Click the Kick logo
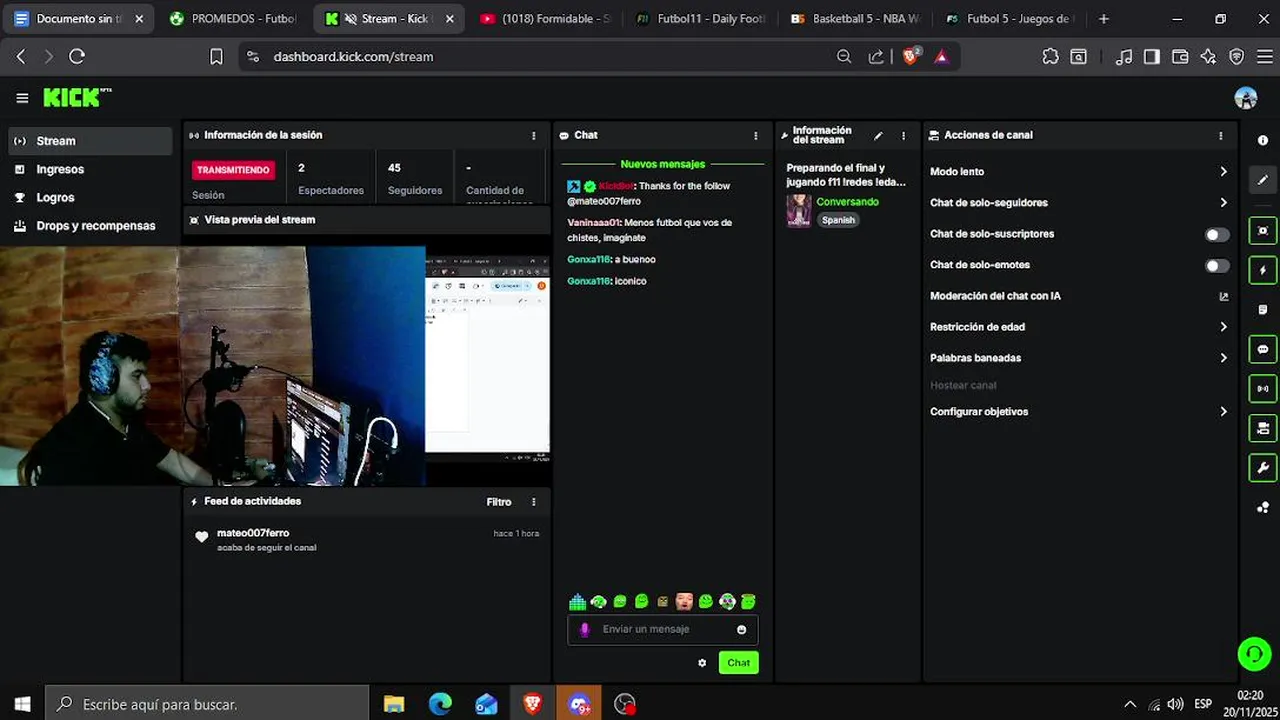Image resolution: width=1280 pixels, height=720 pixels. pyautogui.click(x=76, y=97)
